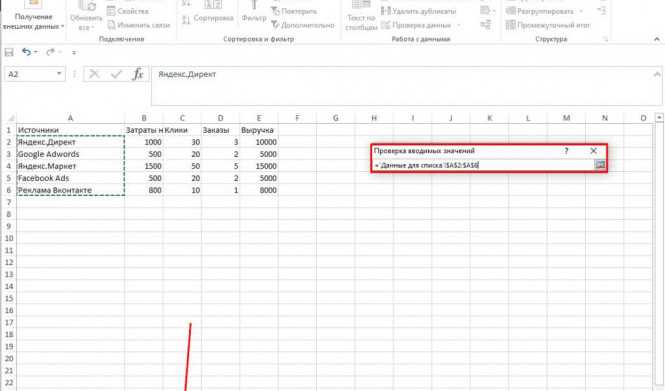Open the Customize Quick Access Toolbar menu
This screenshot has width=665, height=391.
pyautogui.click(x=74, y=53)
